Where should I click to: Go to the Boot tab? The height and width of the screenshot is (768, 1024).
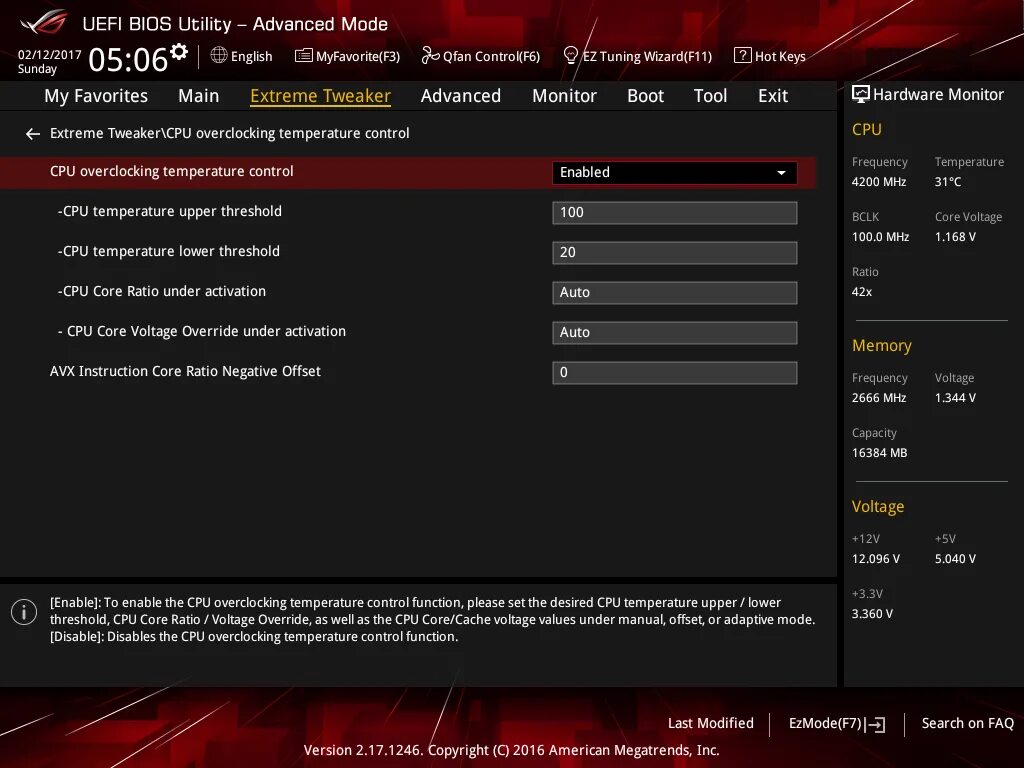point(645,96)
